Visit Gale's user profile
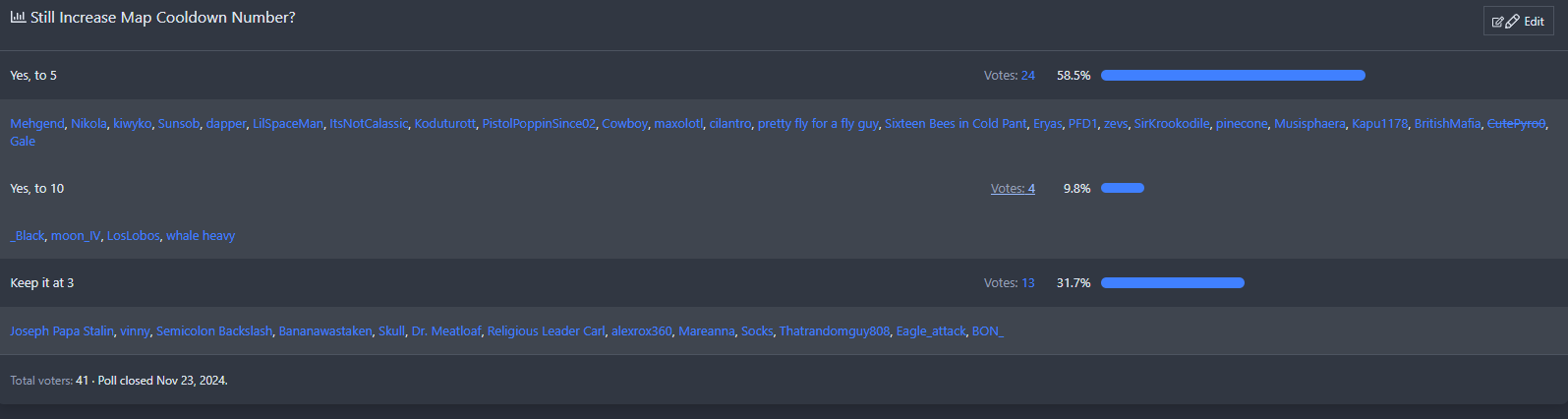The height and width of the screenshot is (419, 1568). (x=23, y=142)
